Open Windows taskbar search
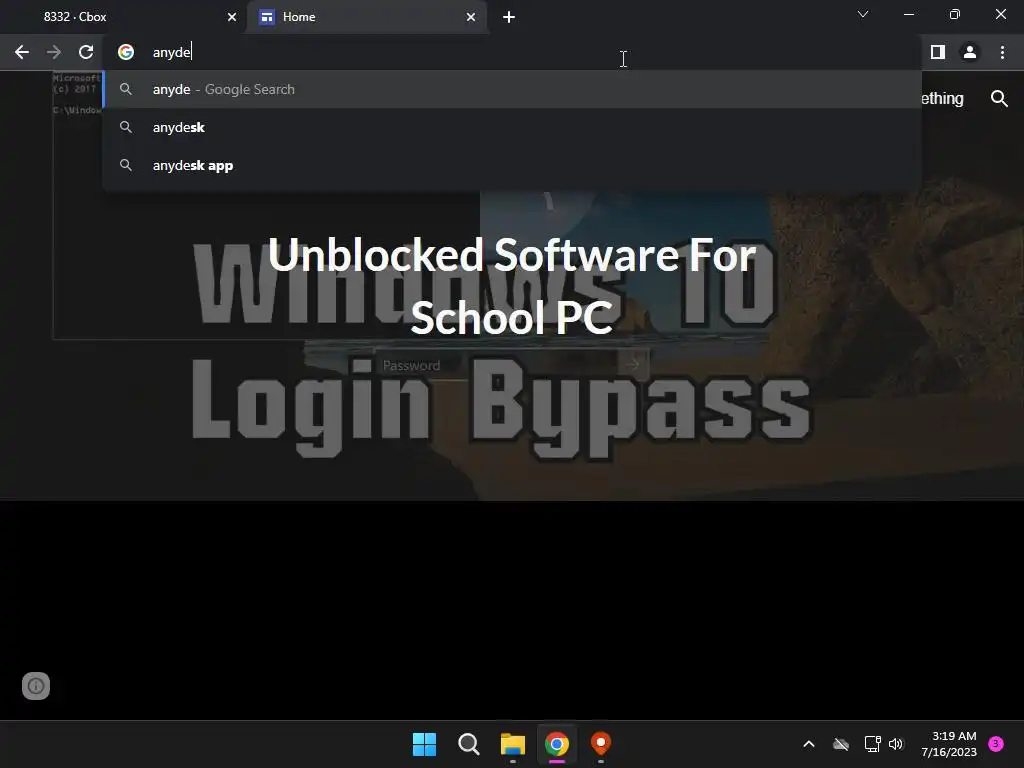Image resolution: width=1024 pixels, height=768 pixels. 469,744
